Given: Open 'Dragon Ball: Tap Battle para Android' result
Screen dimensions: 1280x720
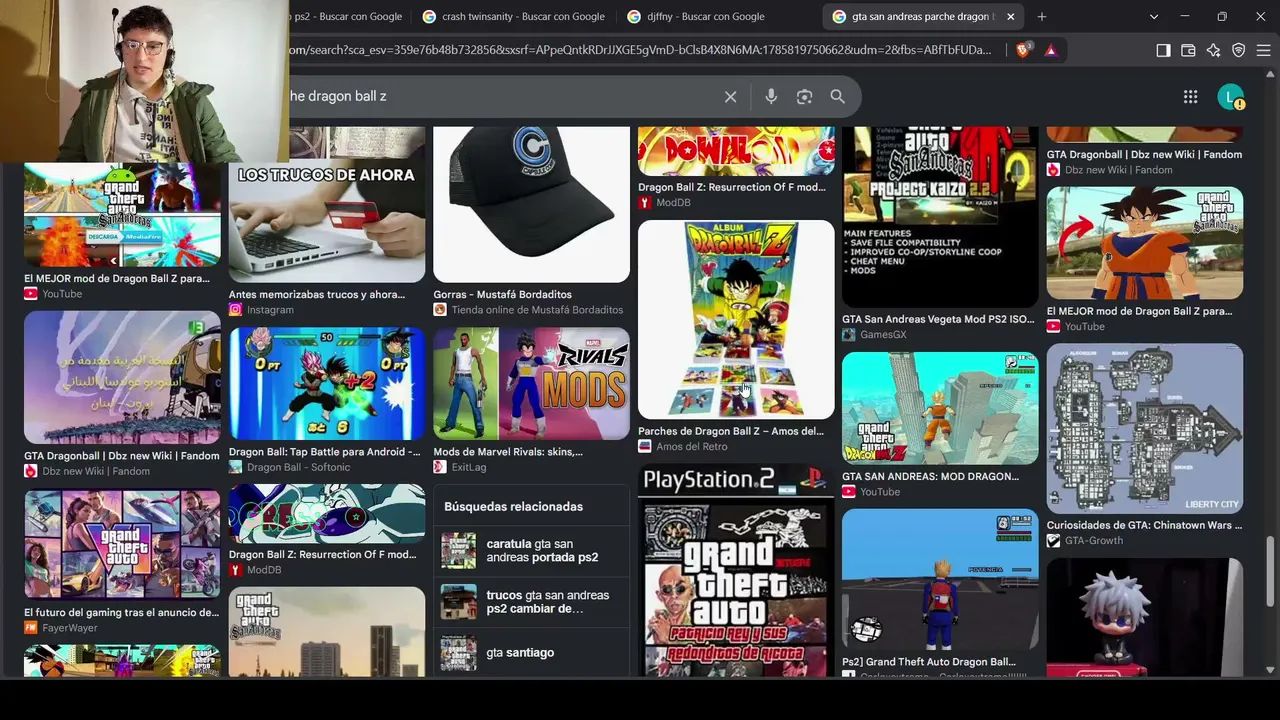Looking at the screenshot, I should 325,452.
